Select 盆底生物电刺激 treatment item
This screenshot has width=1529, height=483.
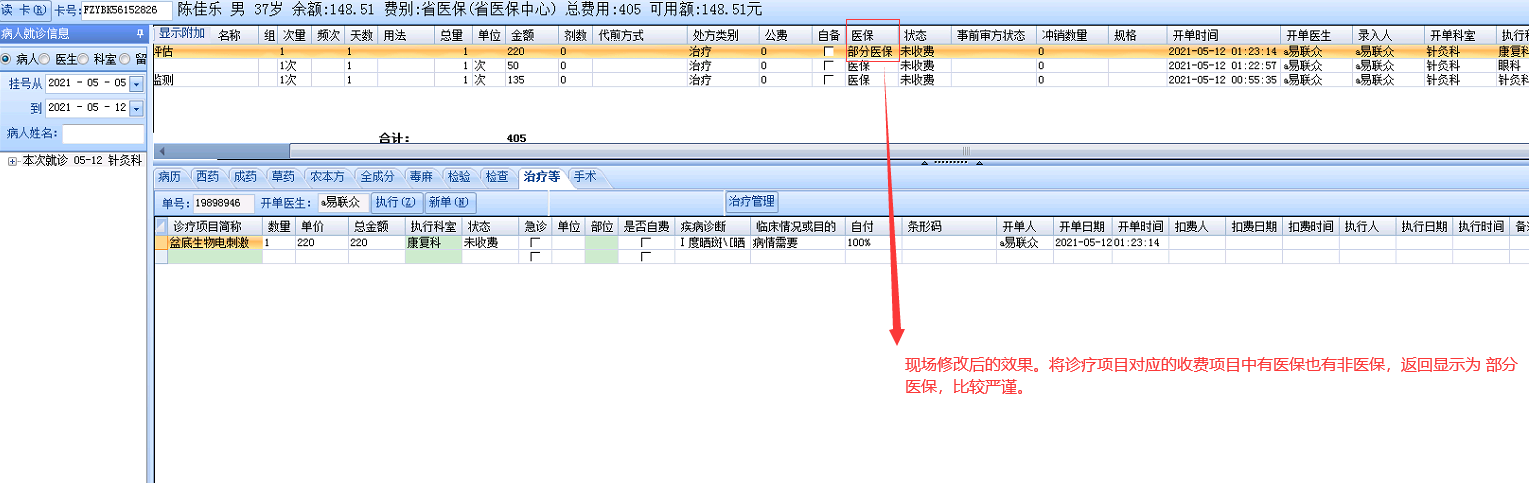point(214,243)
